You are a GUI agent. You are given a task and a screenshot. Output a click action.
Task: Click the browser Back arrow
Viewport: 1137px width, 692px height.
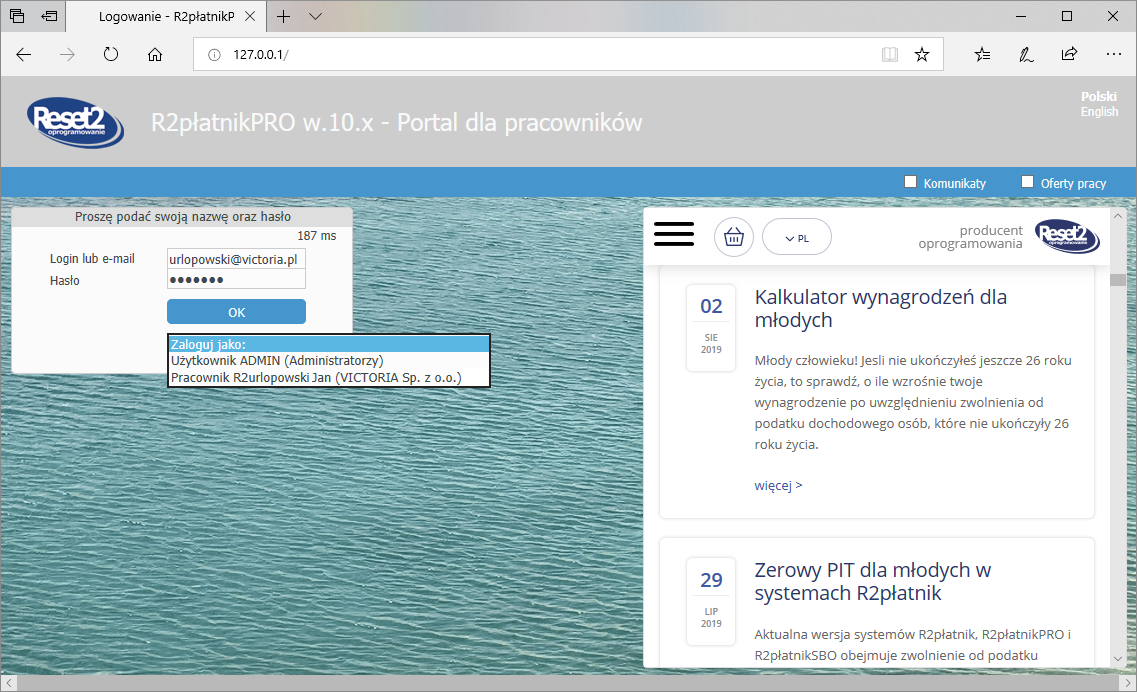click(x=24, y=54)
